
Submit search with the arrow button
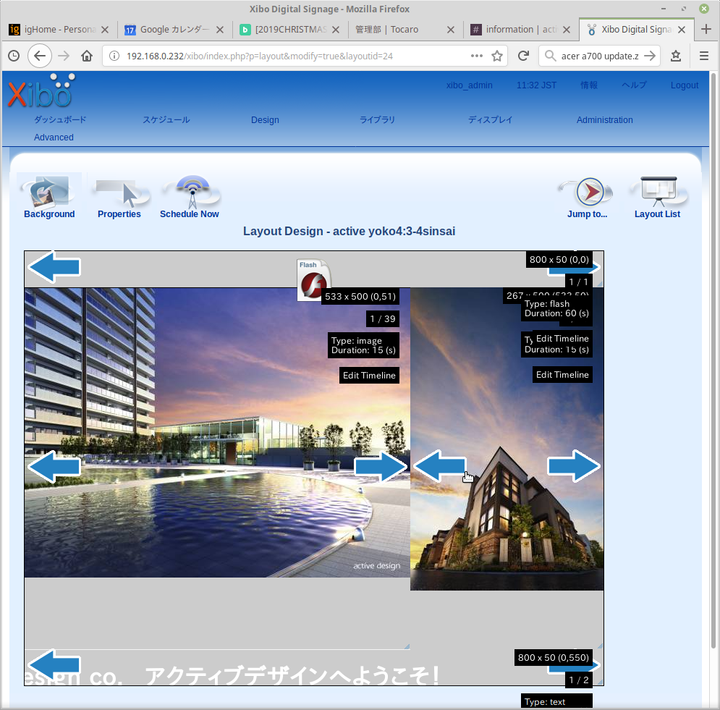[x=649, y=56]
